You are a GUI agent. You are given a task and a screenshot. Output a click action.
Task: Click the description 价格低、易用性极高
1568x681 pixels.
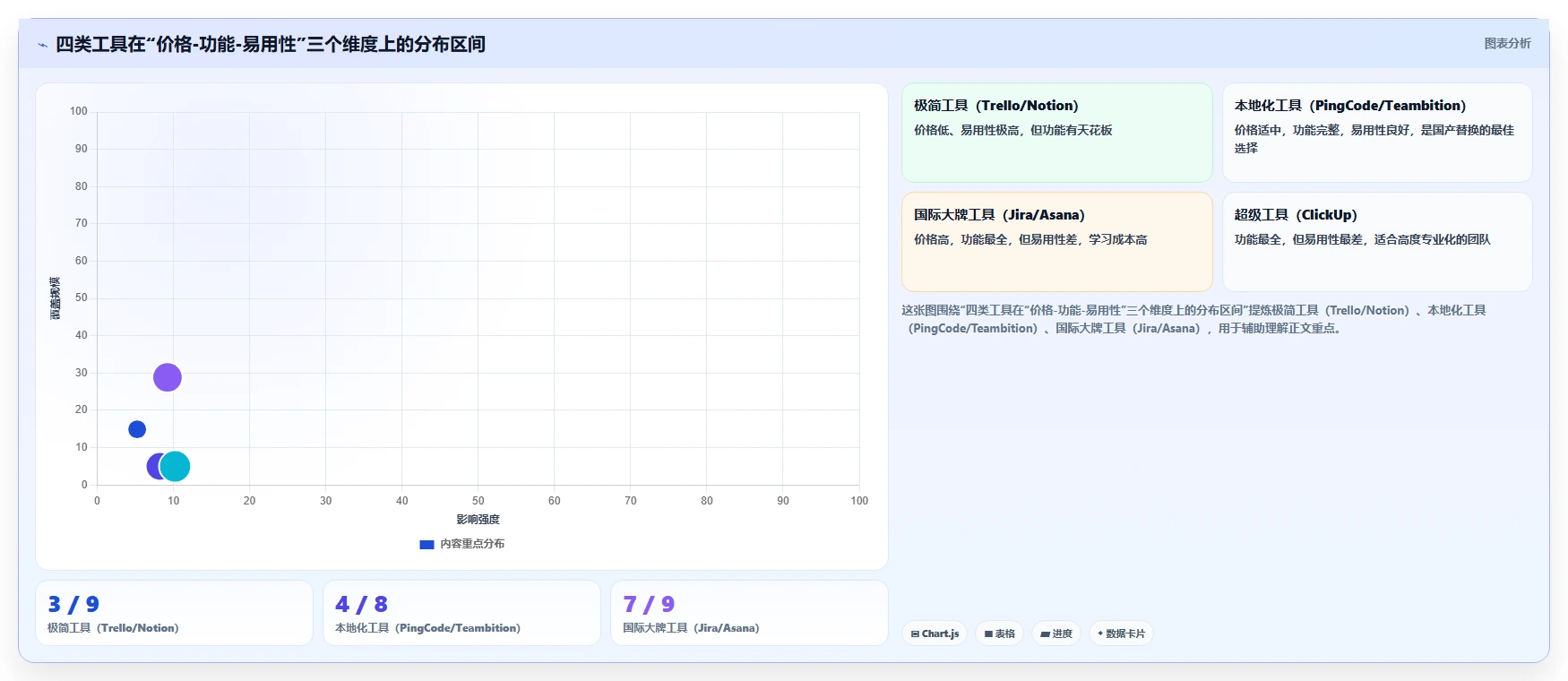tap(1013, 130)
